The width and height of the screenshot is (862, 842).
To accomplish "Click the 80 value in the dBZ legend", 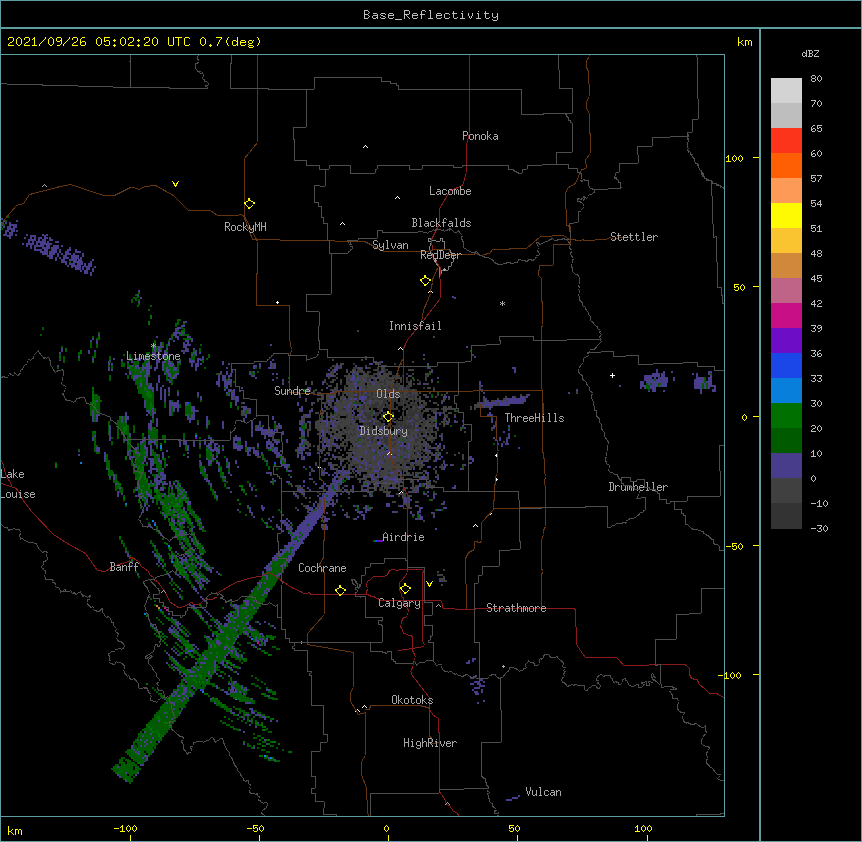I will 816,79.
